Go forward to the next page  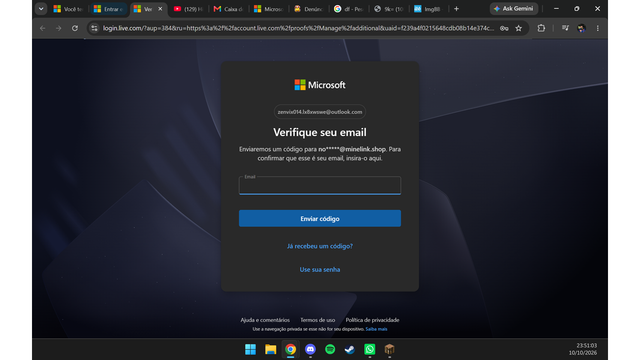pyautogui.click(x=58, y=28)
